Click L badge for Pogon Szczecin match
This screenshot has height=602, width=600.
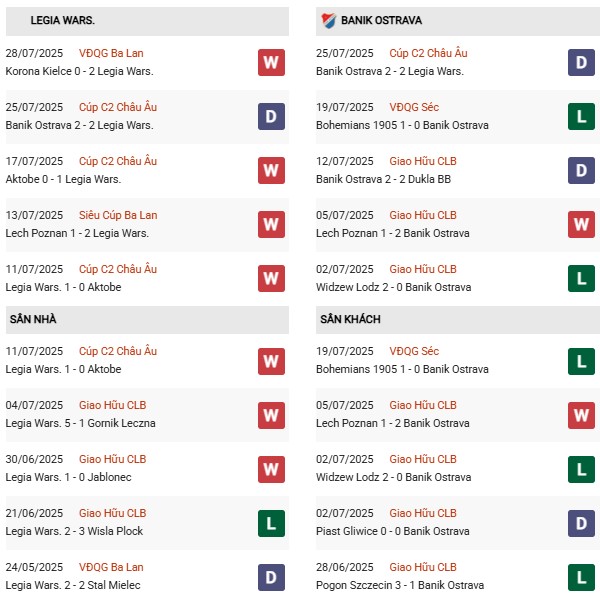[x=581, y=576]
